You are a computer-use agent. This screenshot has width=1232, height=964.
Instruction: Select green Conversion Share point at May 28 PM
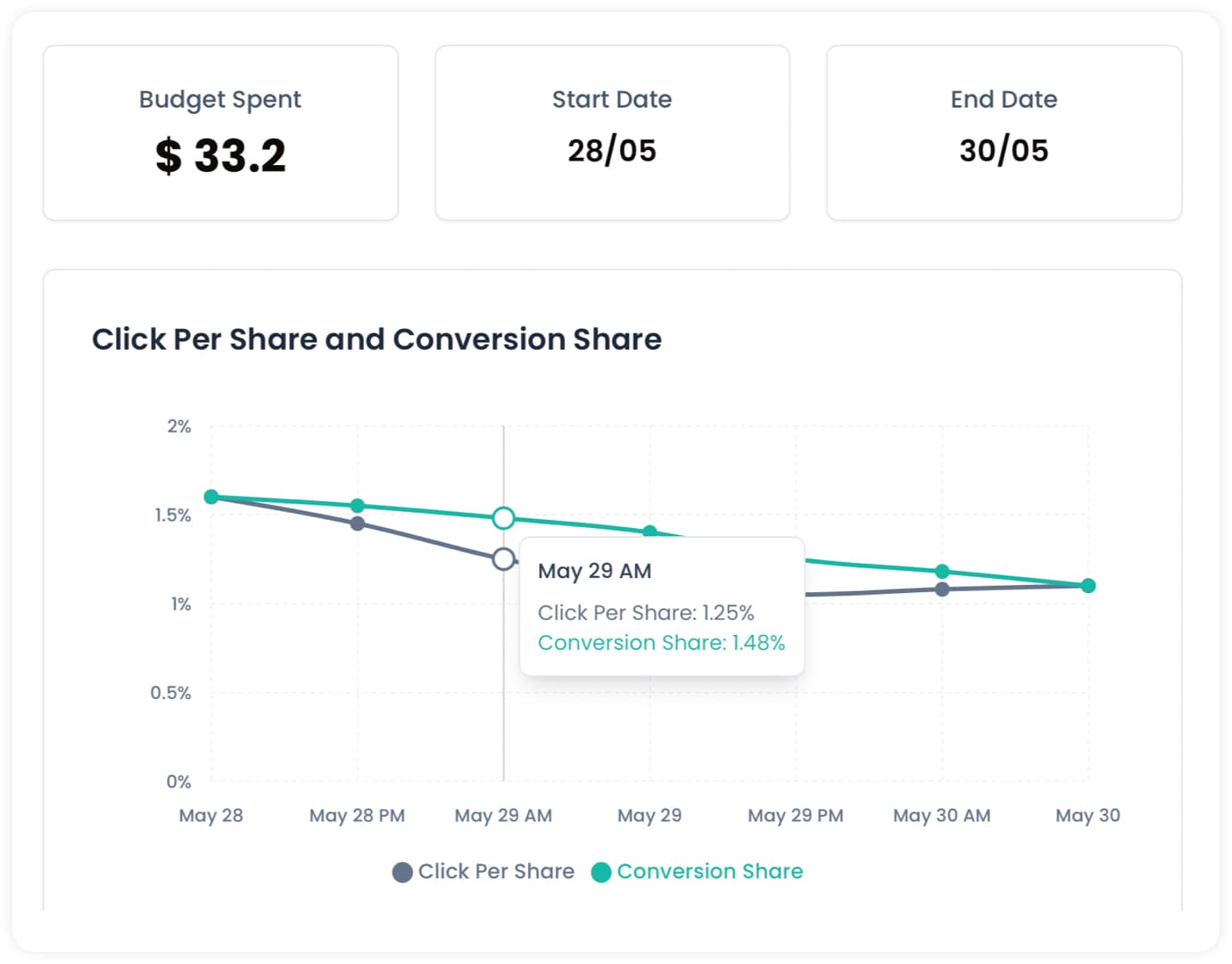tap(358, 506)
